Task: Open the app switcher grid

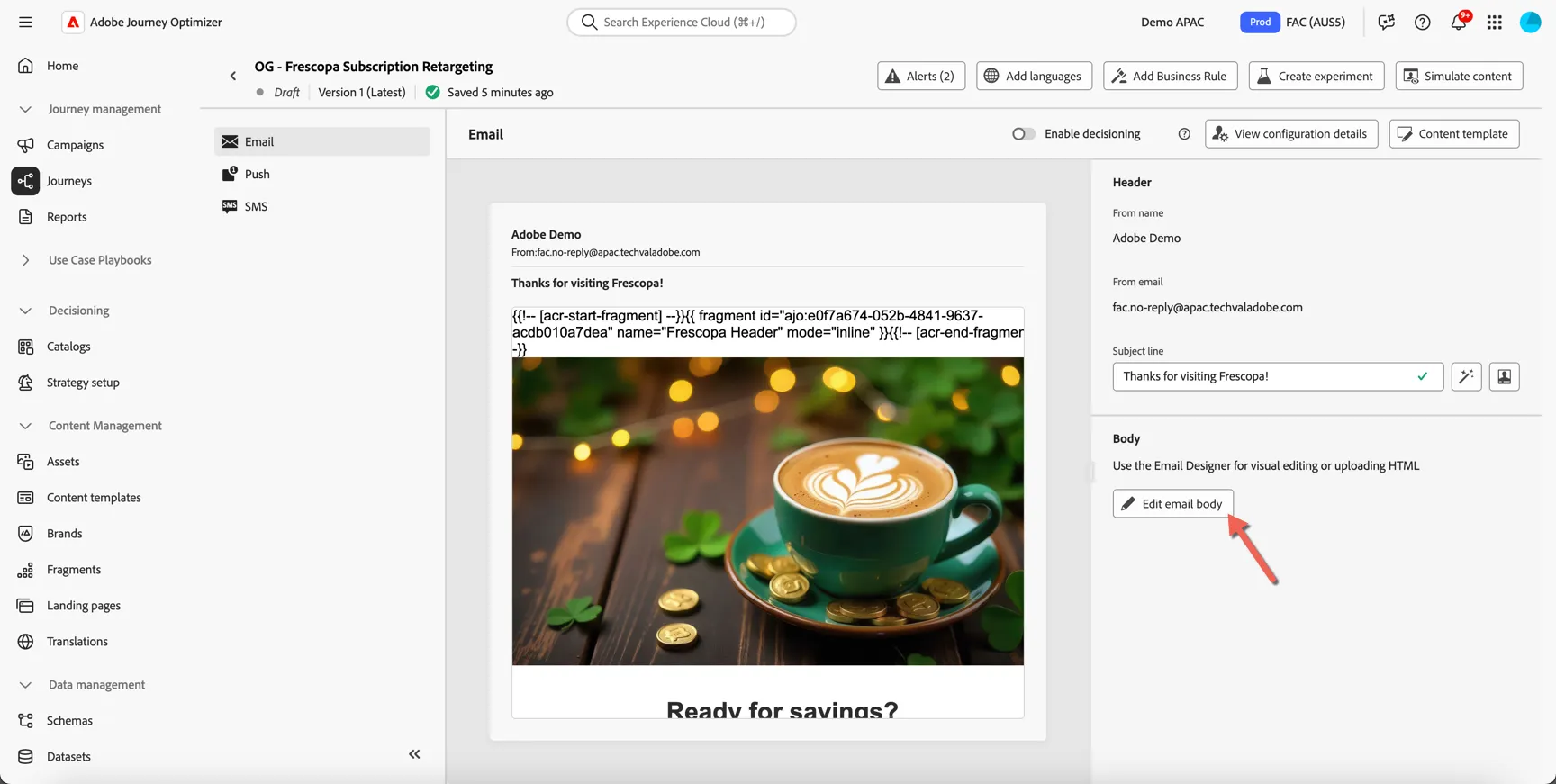Action: (1494, 22)
